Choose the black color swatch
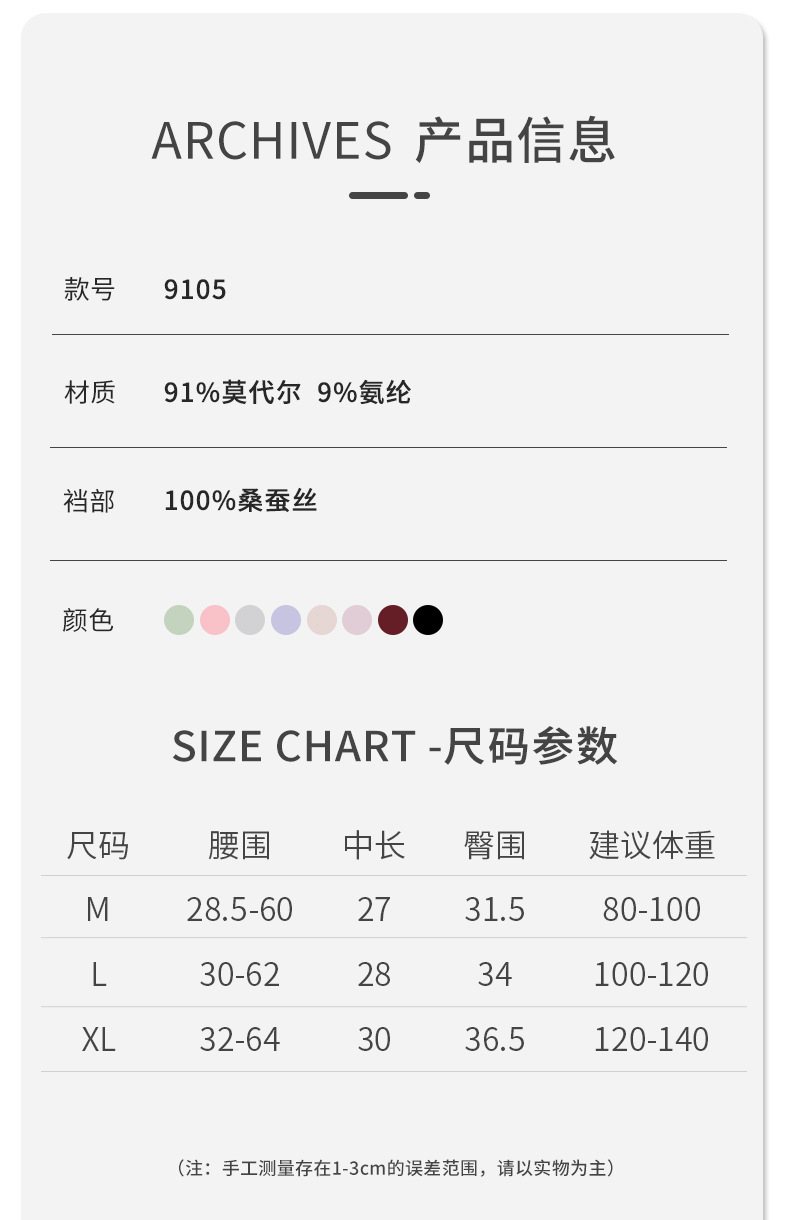 [428, 620]
